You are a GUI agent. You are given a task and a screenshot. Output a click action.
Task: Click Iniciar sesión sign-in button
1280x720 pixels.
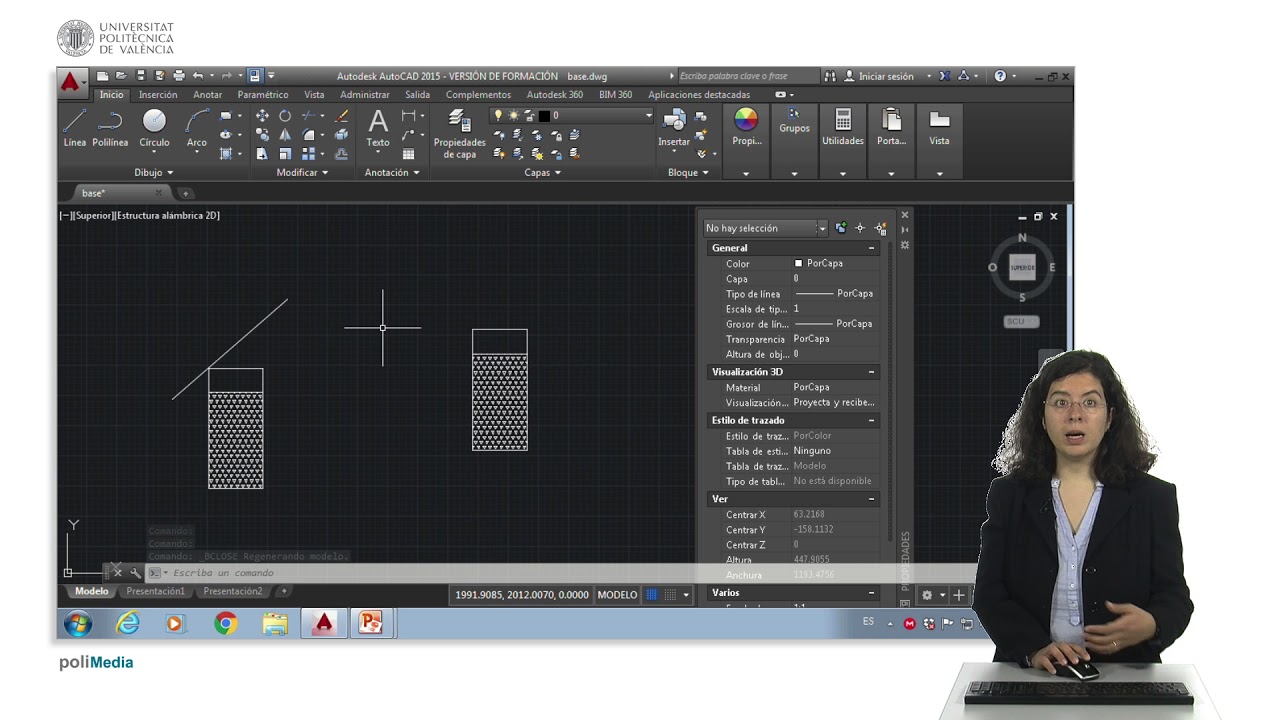click(x=879, y=76)
